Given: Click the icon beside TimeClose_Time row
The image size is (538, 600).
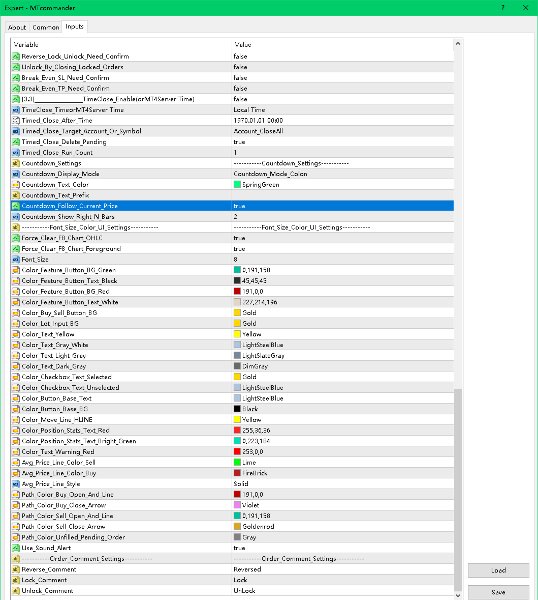Looking at the screenshot, I should click(16, 110).
